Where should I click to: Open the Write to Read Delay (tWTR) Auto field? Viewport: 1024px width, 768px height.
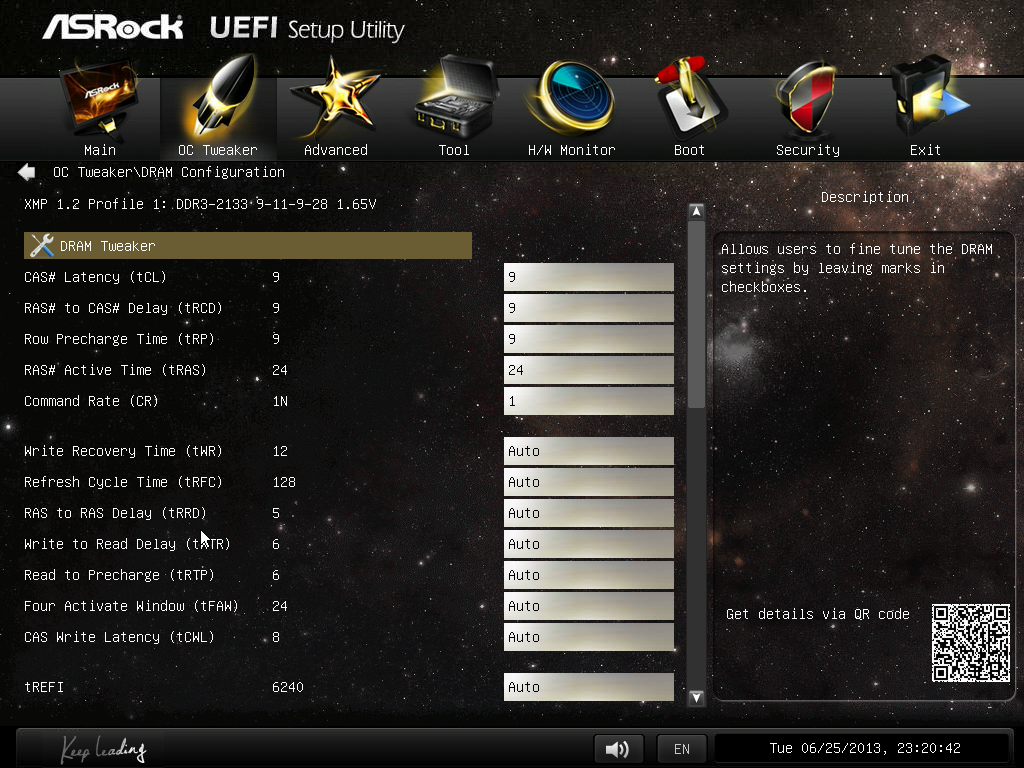(588, 544)
